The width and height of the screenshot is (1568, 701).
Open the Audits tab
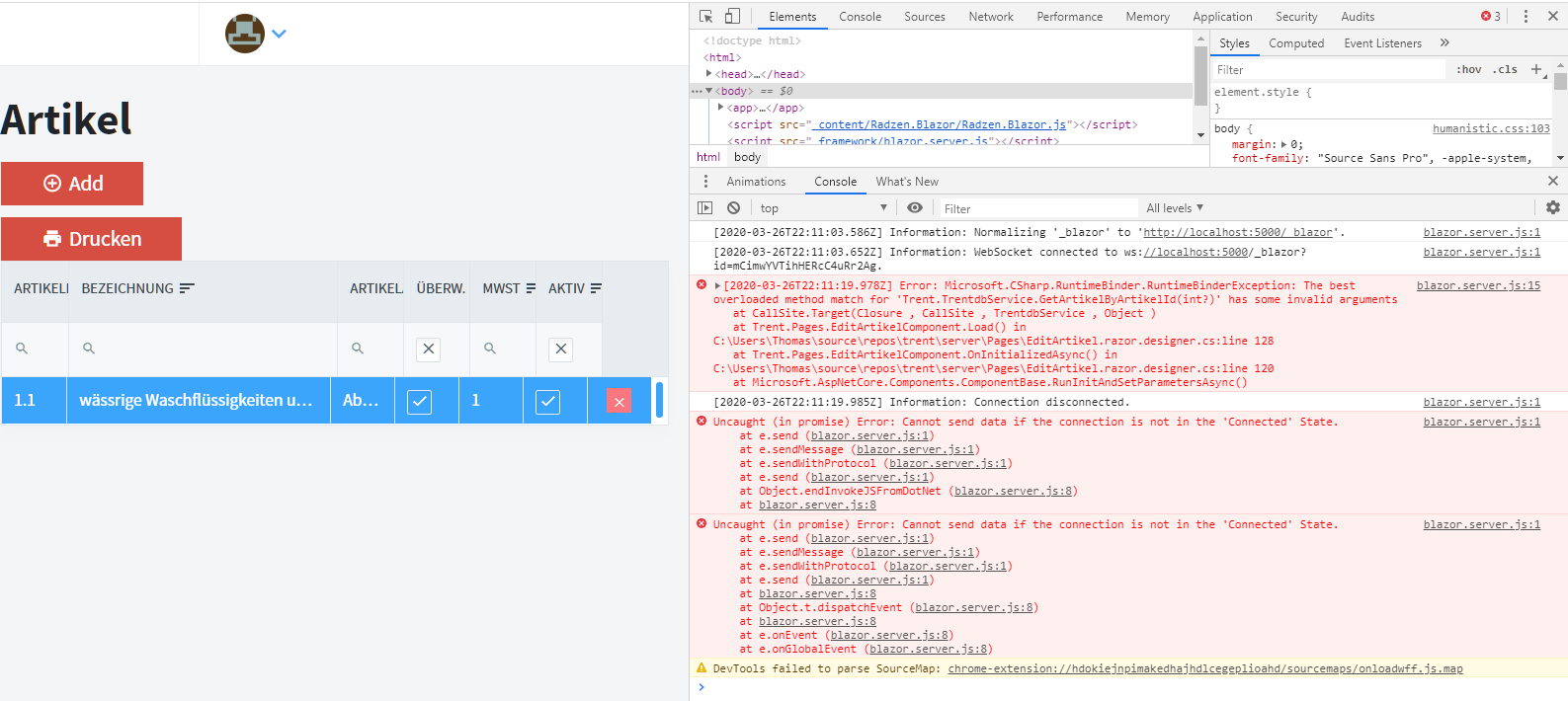click(1358, 17)
